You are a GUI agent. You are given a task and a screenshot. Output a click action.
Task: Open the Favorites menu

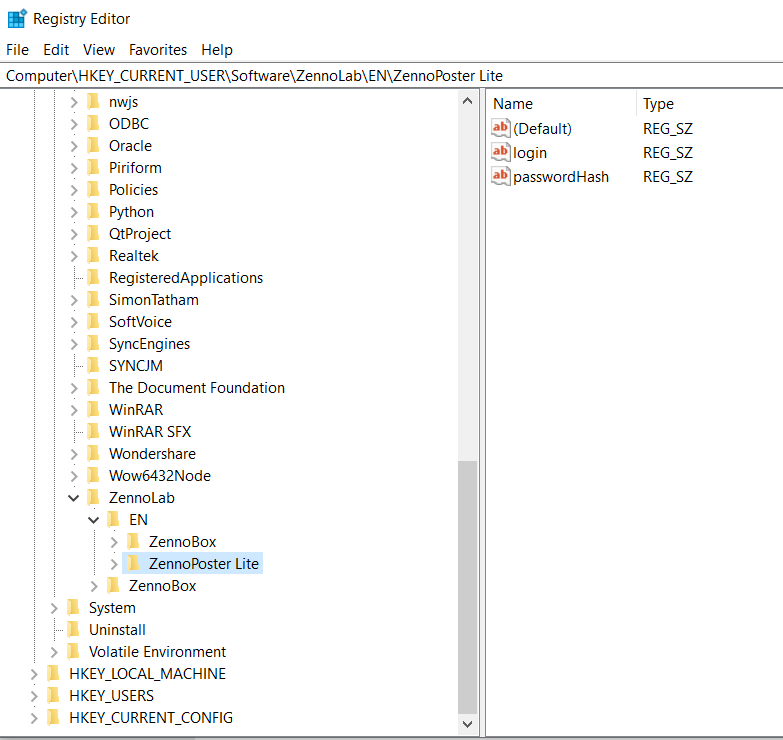tap(158, 49)
